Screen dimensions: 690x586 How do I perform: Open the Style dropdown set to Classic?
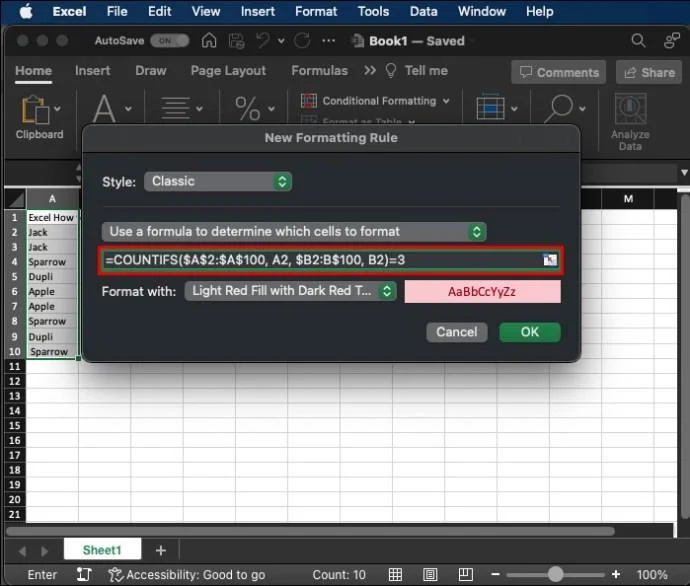(x=218, y=182)
